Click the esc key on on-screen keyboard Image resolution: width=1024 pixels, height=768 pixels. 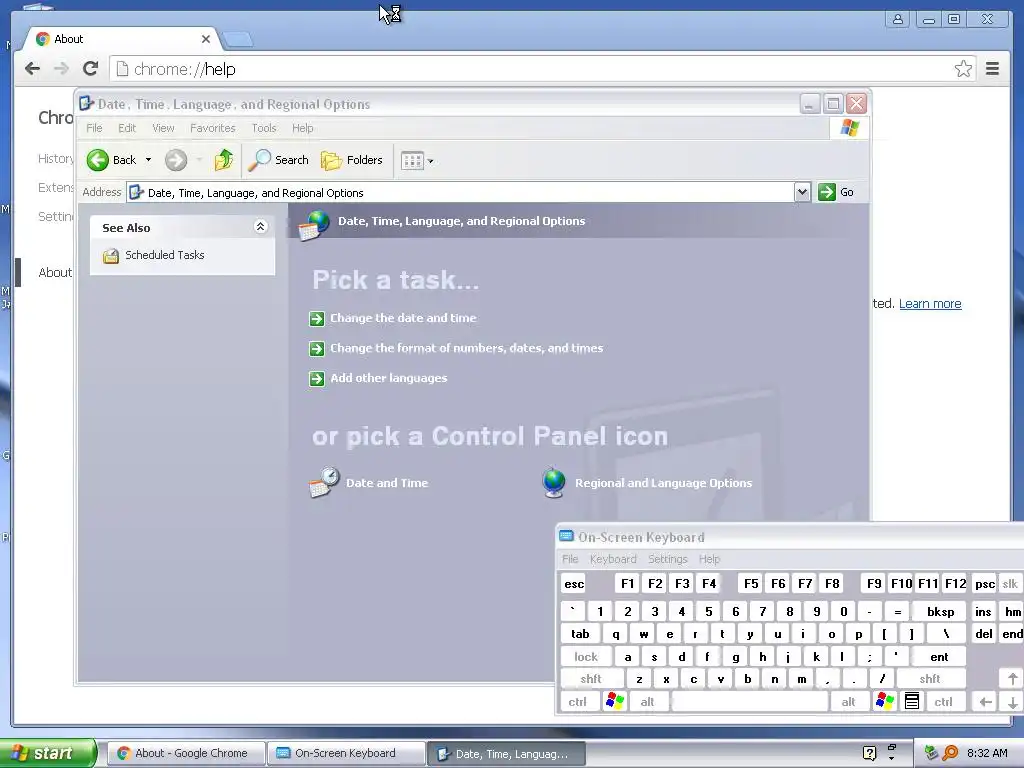[574, 584]
